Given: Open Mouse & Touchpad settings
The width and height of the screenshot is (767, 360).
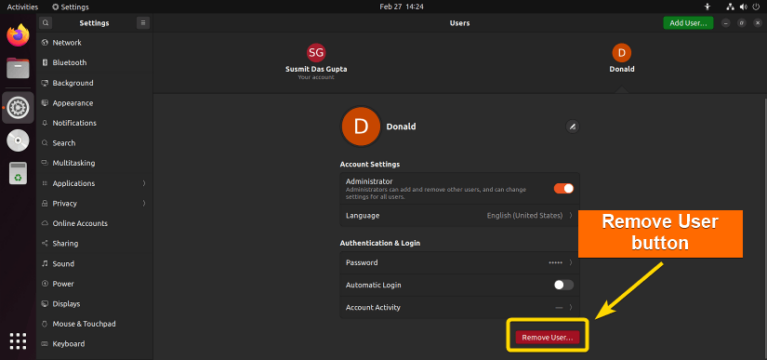Looking at the screenshot, I should tap(94, 324).
